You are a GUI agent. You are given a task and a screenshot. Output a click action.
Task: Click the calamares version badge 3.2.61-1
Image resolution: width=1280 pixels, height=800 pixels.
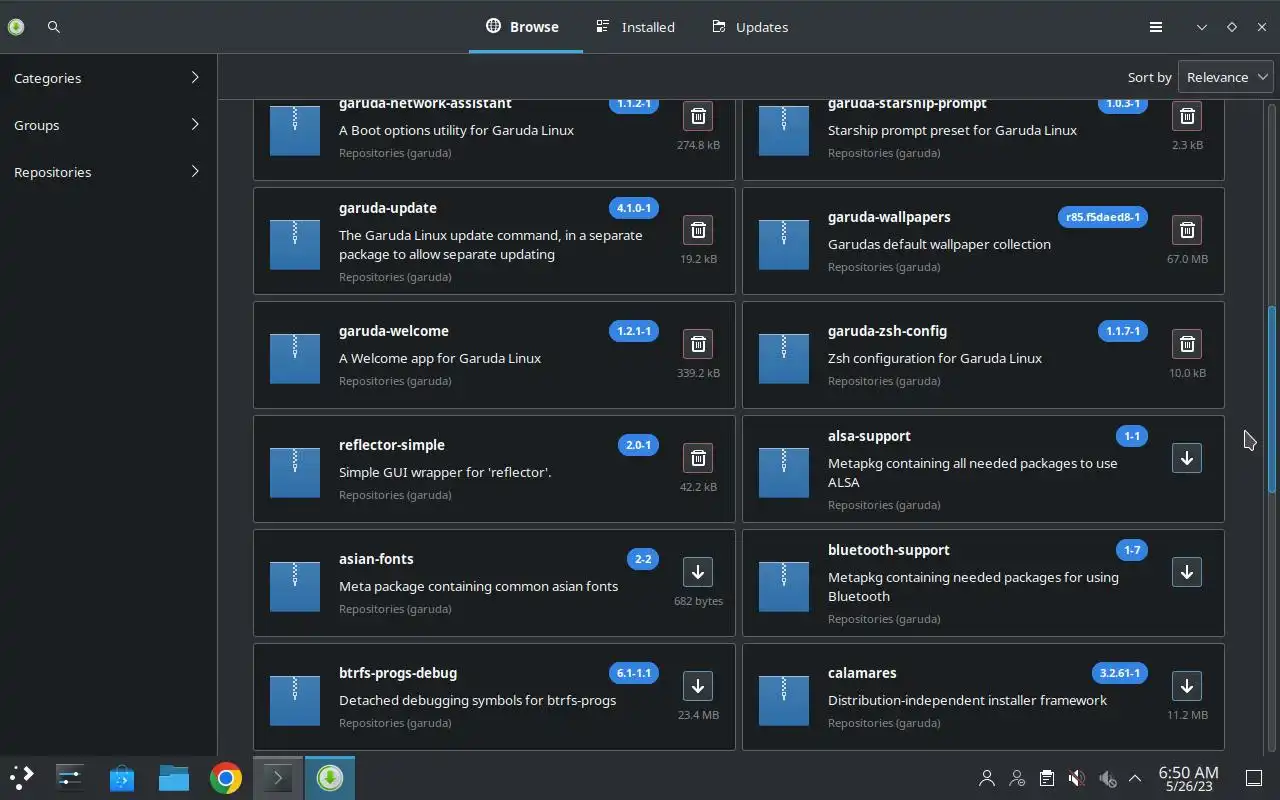pyautogui.click(x=1120, y=673)
